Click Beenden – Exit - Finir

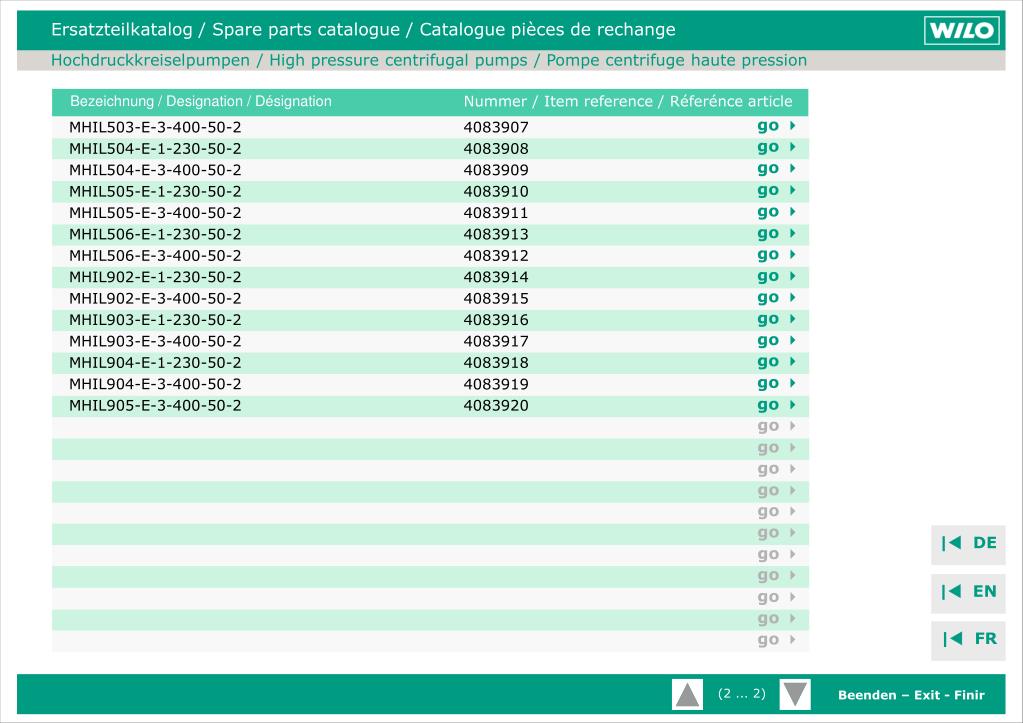click(x=911, y=695)
